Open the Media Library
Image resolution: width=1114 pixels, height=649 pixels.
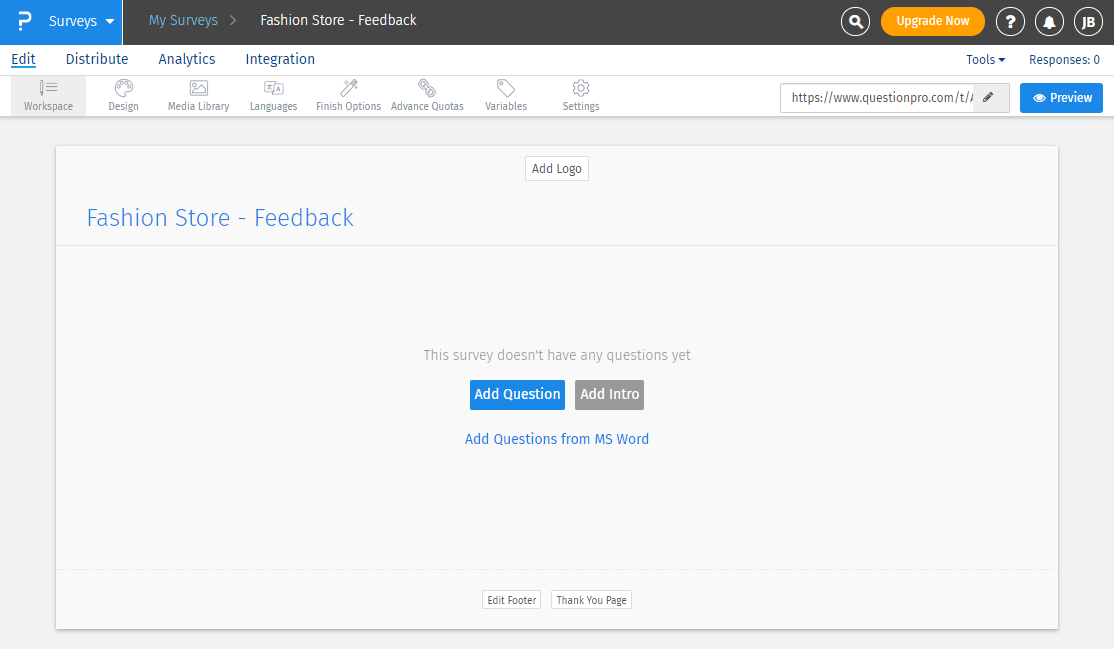(x=198, y=95)
